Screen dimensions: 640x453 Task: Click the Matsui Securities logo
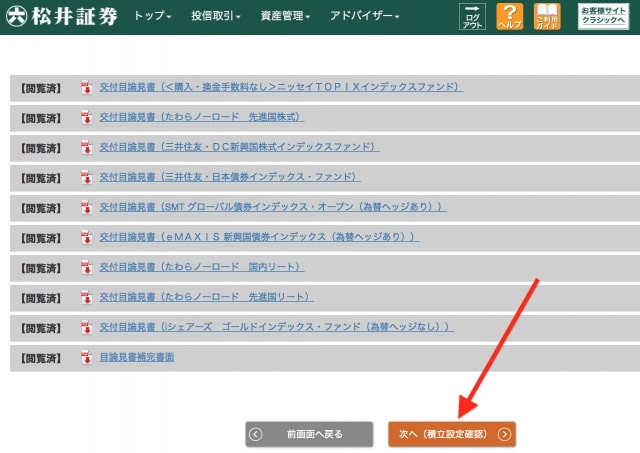click(62, 16)
